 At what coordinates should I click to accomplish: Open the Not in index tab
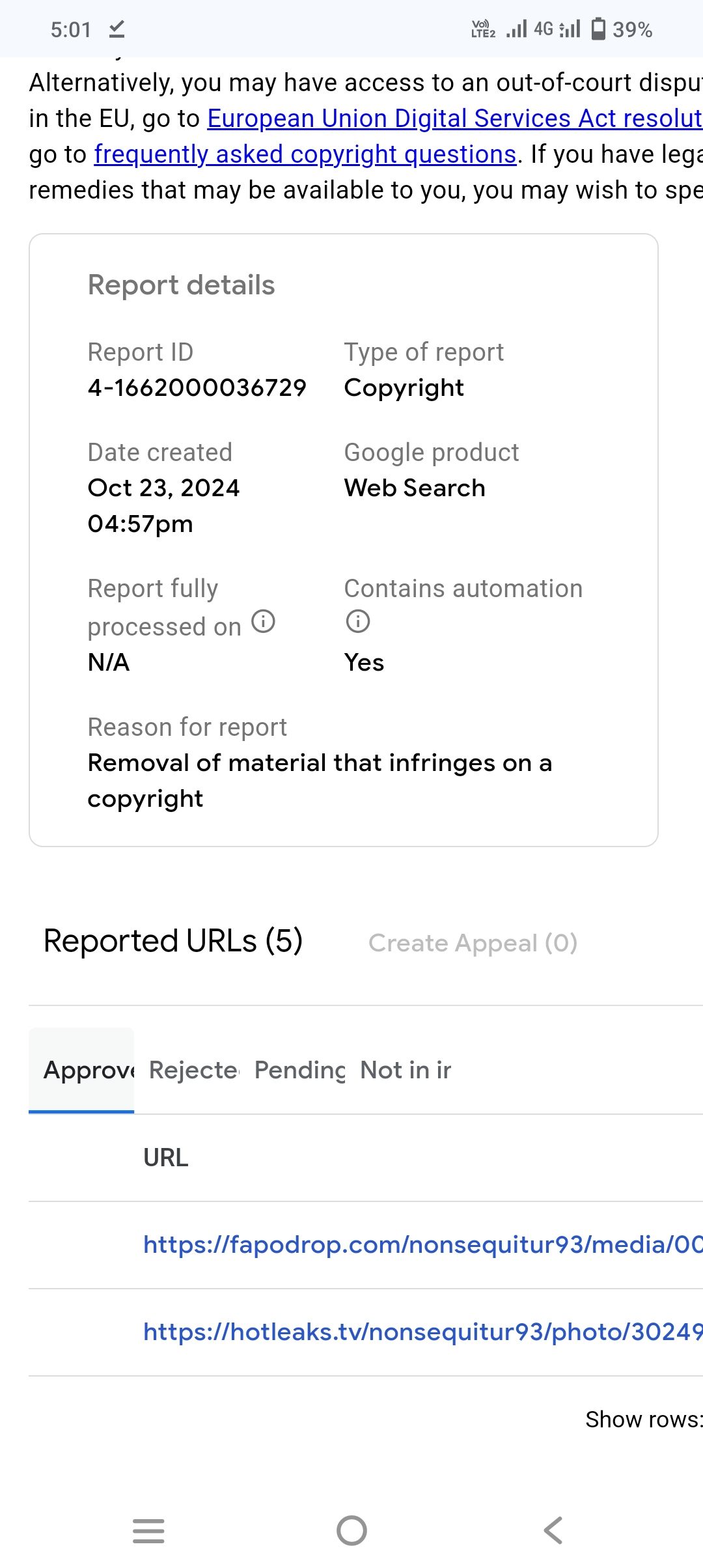pos(406,1070)
